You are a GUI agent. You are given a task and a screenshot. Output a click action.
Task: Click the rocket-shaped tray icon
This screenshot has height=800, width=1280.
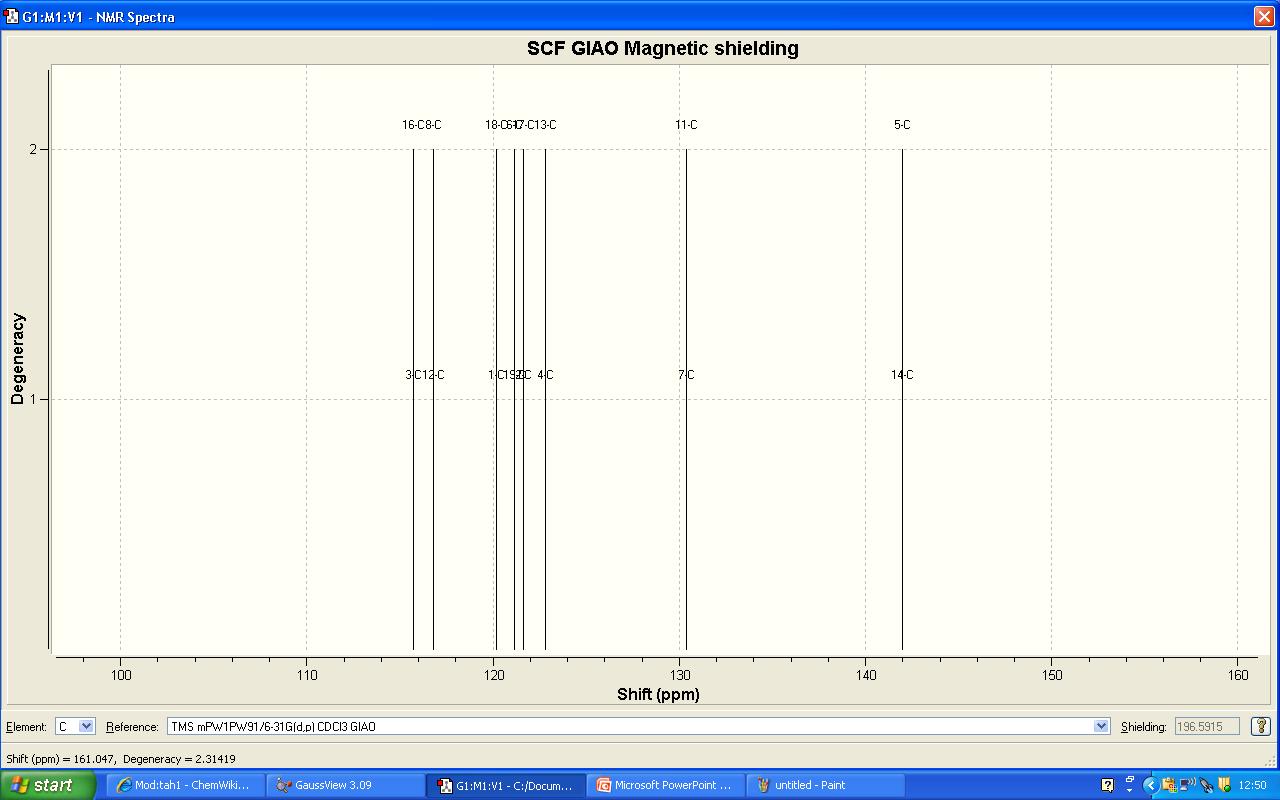1207,785
